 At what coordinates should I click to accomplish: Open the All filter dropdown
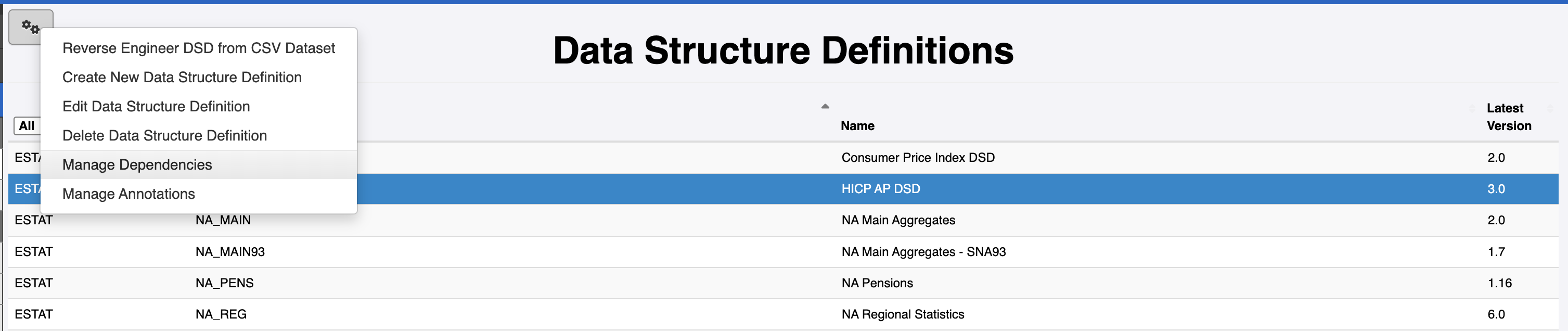click(27, 126)
